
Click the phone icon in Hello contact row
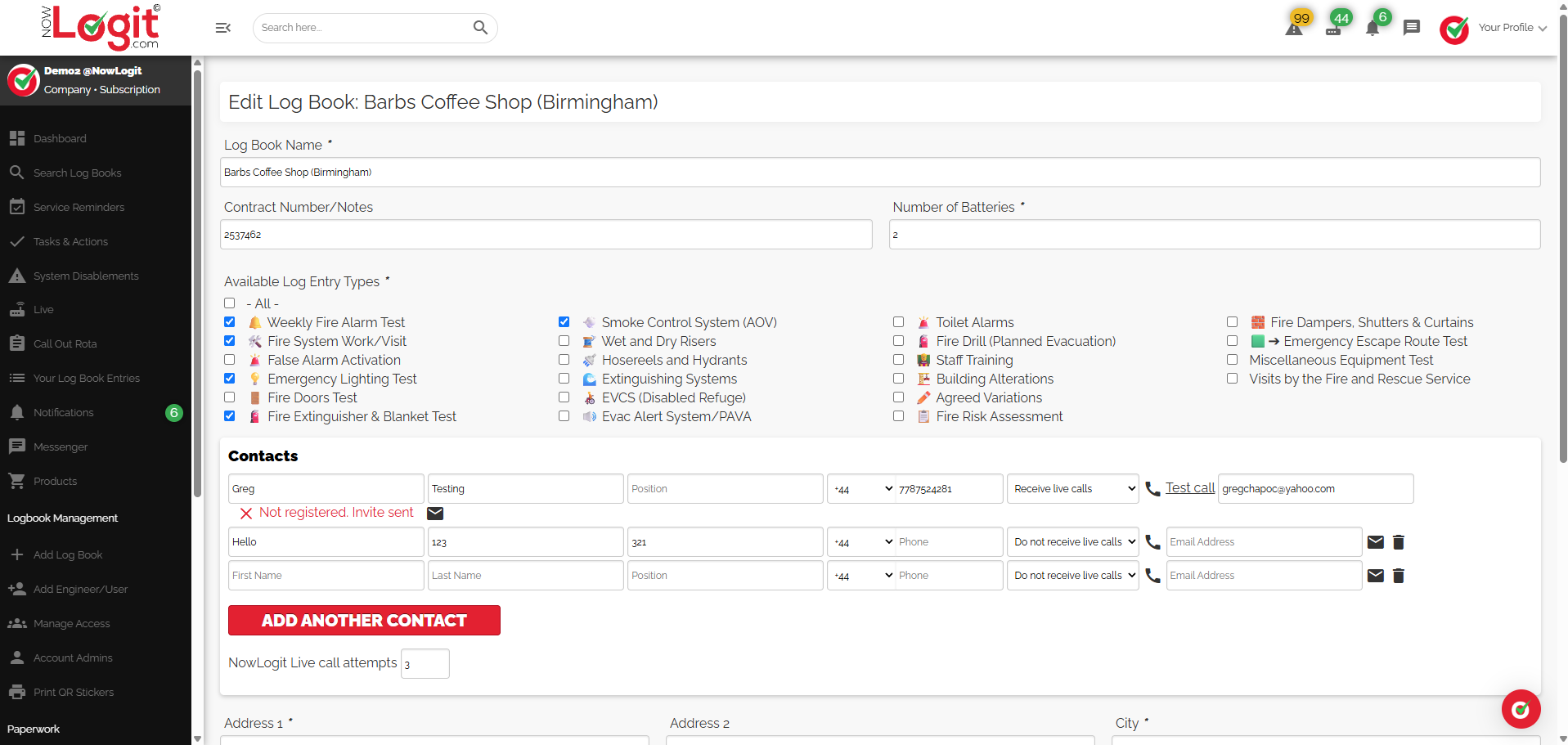point(1152,542)
